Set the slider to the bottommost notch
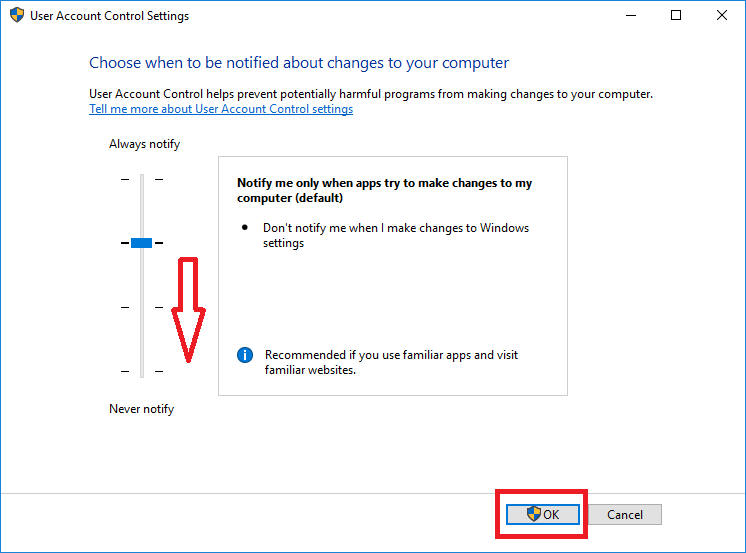Screen dimensions: 746x553 [x=141, y=371]
